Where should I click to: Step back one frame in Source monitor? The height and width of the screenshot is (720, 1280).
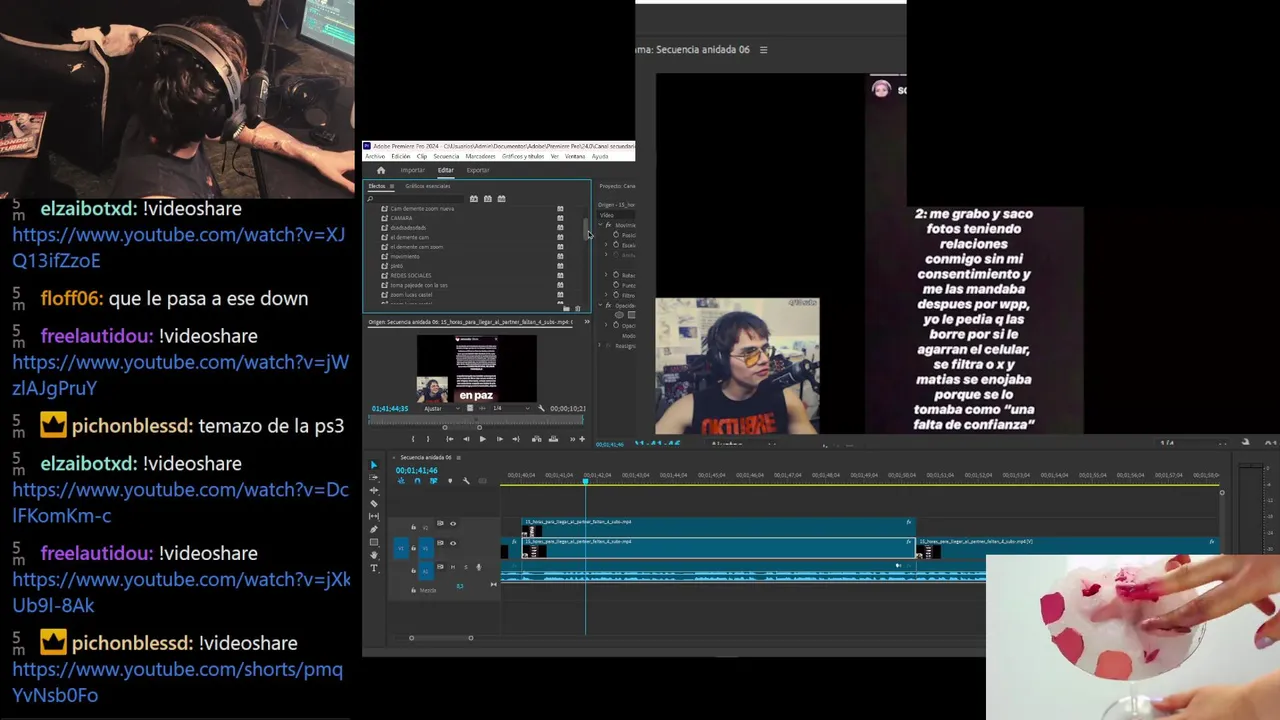[x=466, y=439]
